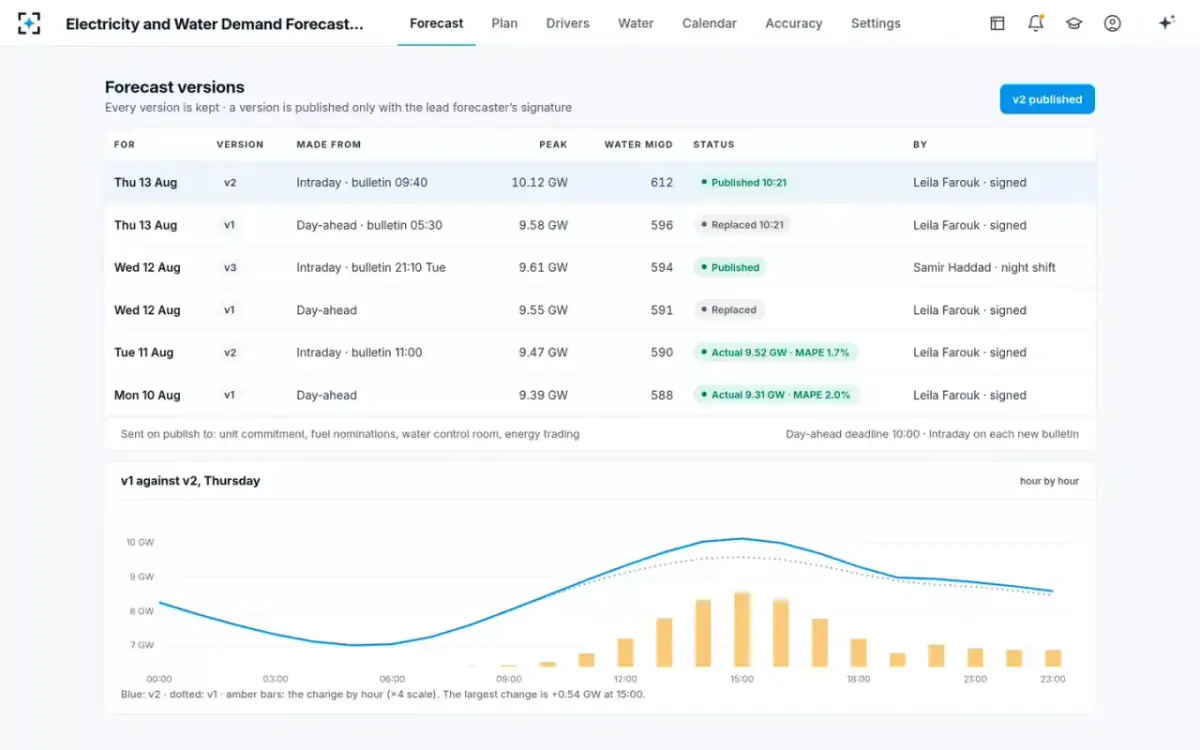Screen dimensions: 1200x750
Task: Click the 9.39 GW peak value
Action: [543, 395]
